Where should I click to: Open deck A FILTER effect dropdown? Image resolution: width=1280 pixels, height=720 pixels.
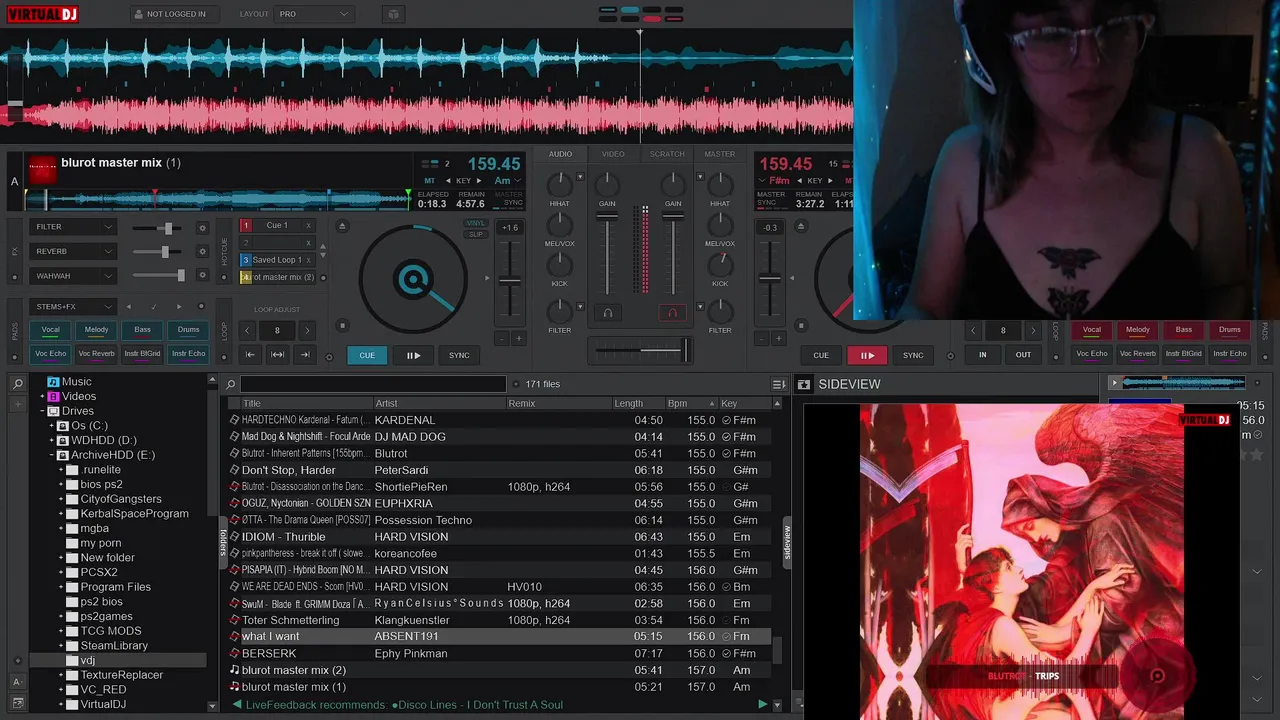(73, 227)
